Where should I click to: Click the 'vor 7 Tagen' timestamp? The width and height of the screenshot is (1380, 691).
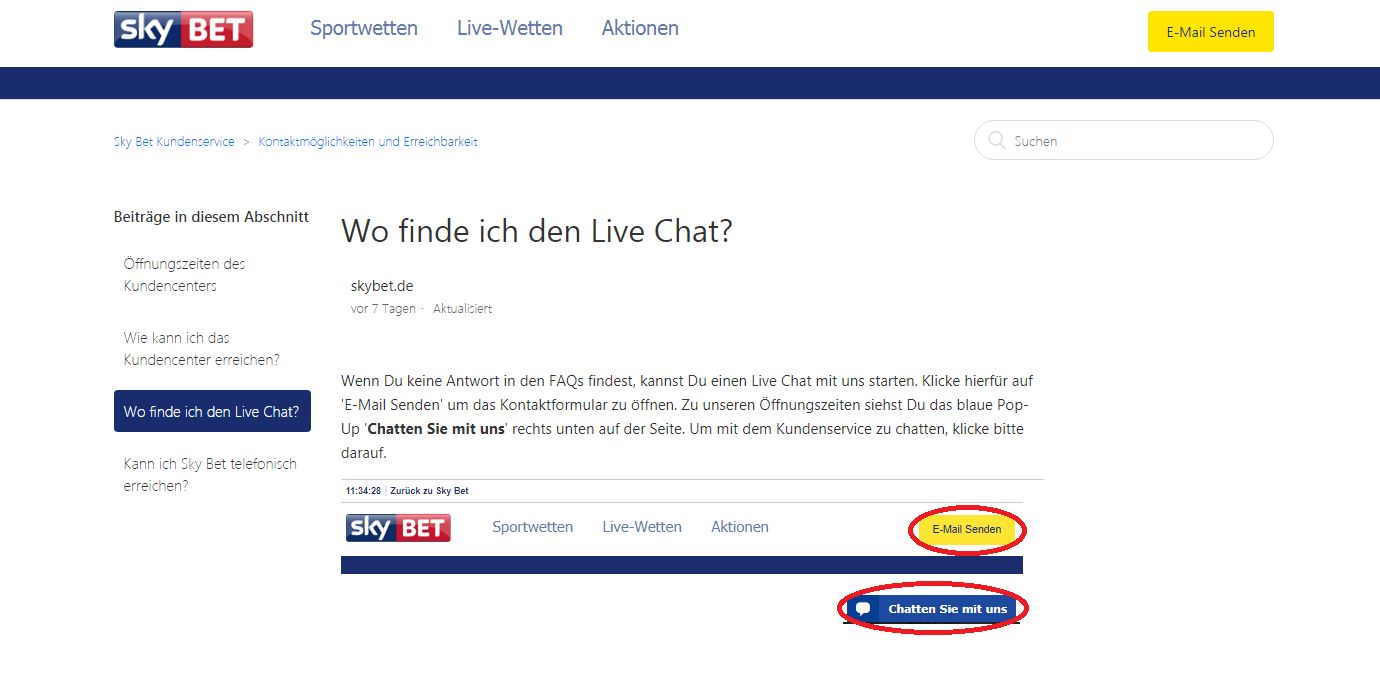pos(383,309)
